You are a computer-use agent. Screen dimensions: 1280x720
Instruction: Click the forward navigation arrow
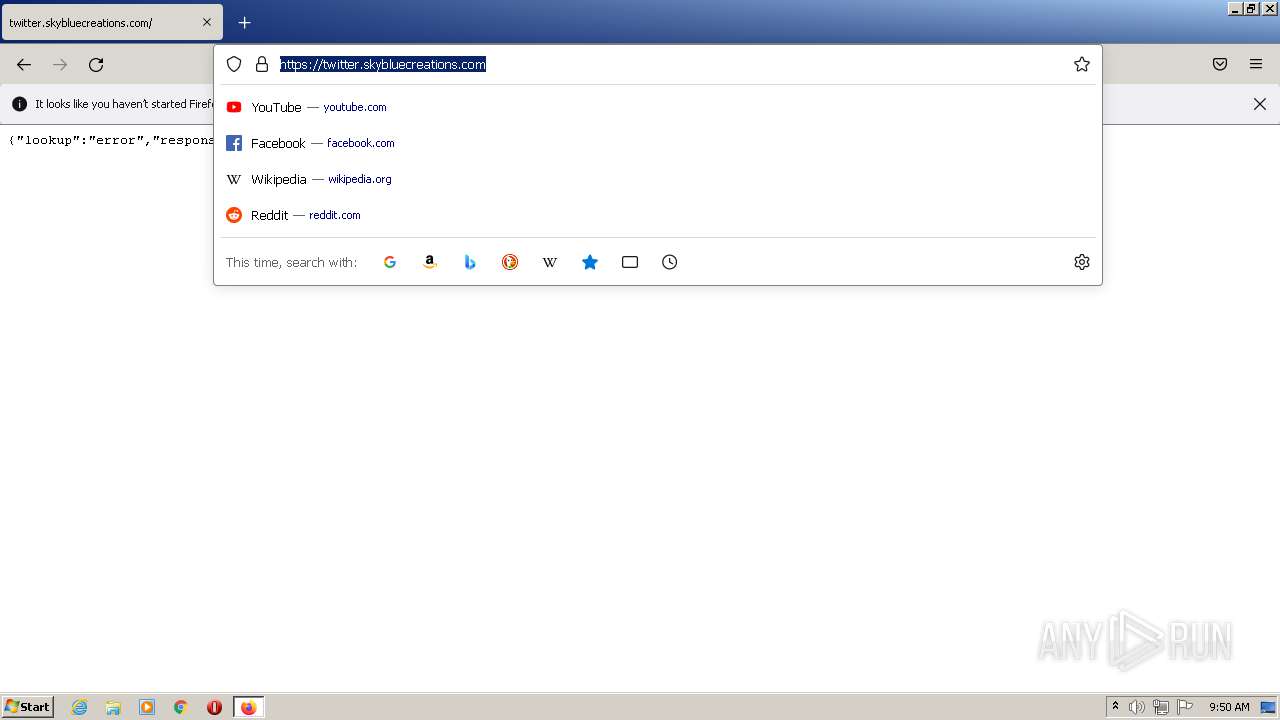(x=60, y=64)
